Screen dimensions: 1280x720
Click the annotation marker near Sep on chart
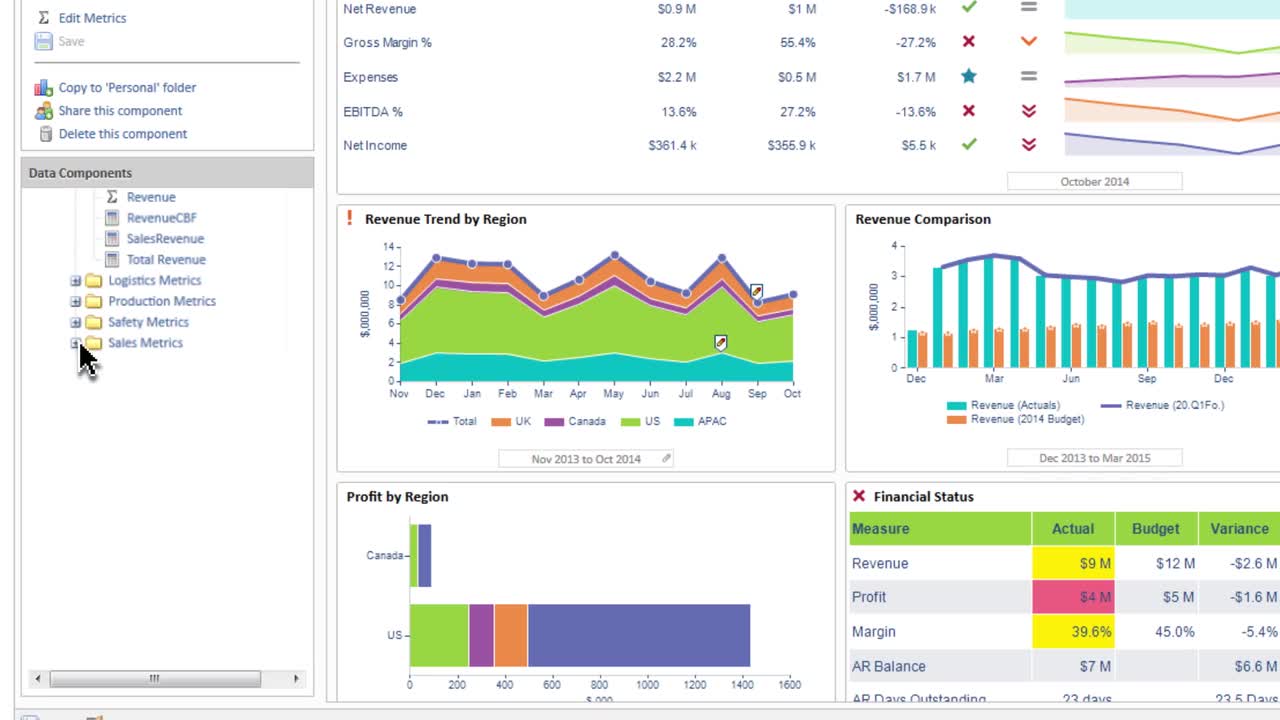[756, 292]
